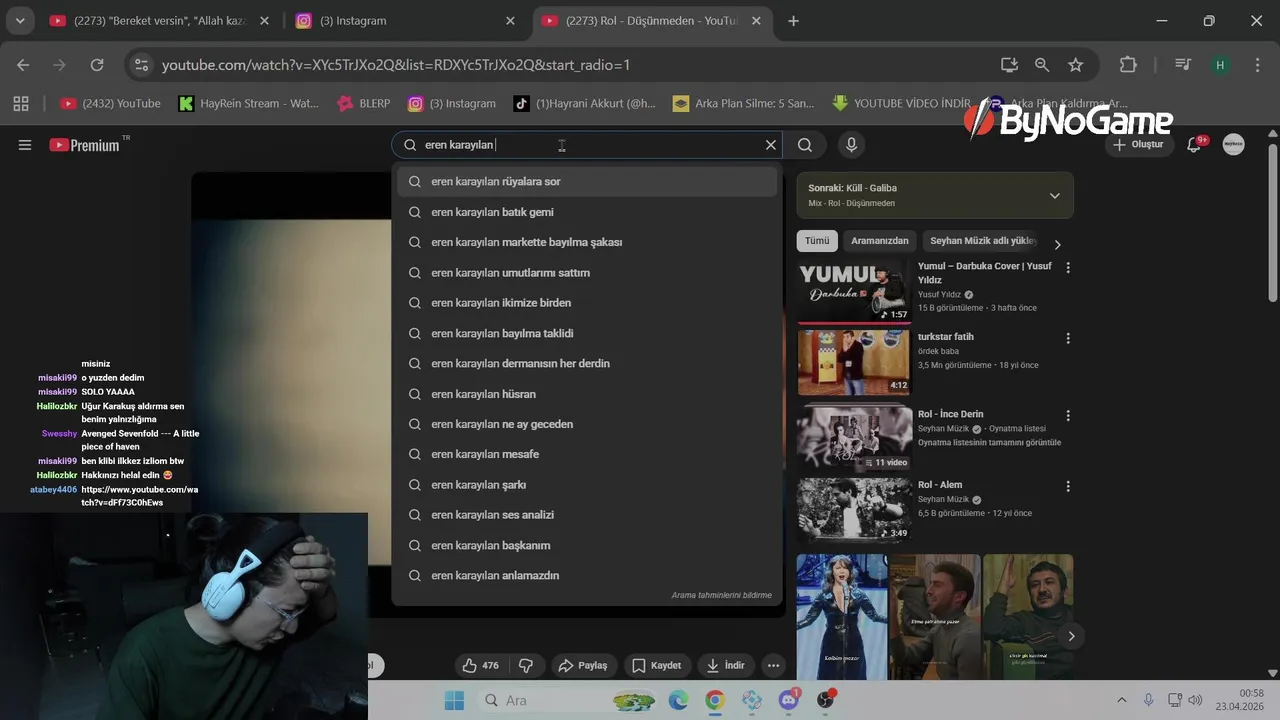
Task: Clear the search box with the X icon
Action: point(771,145)
